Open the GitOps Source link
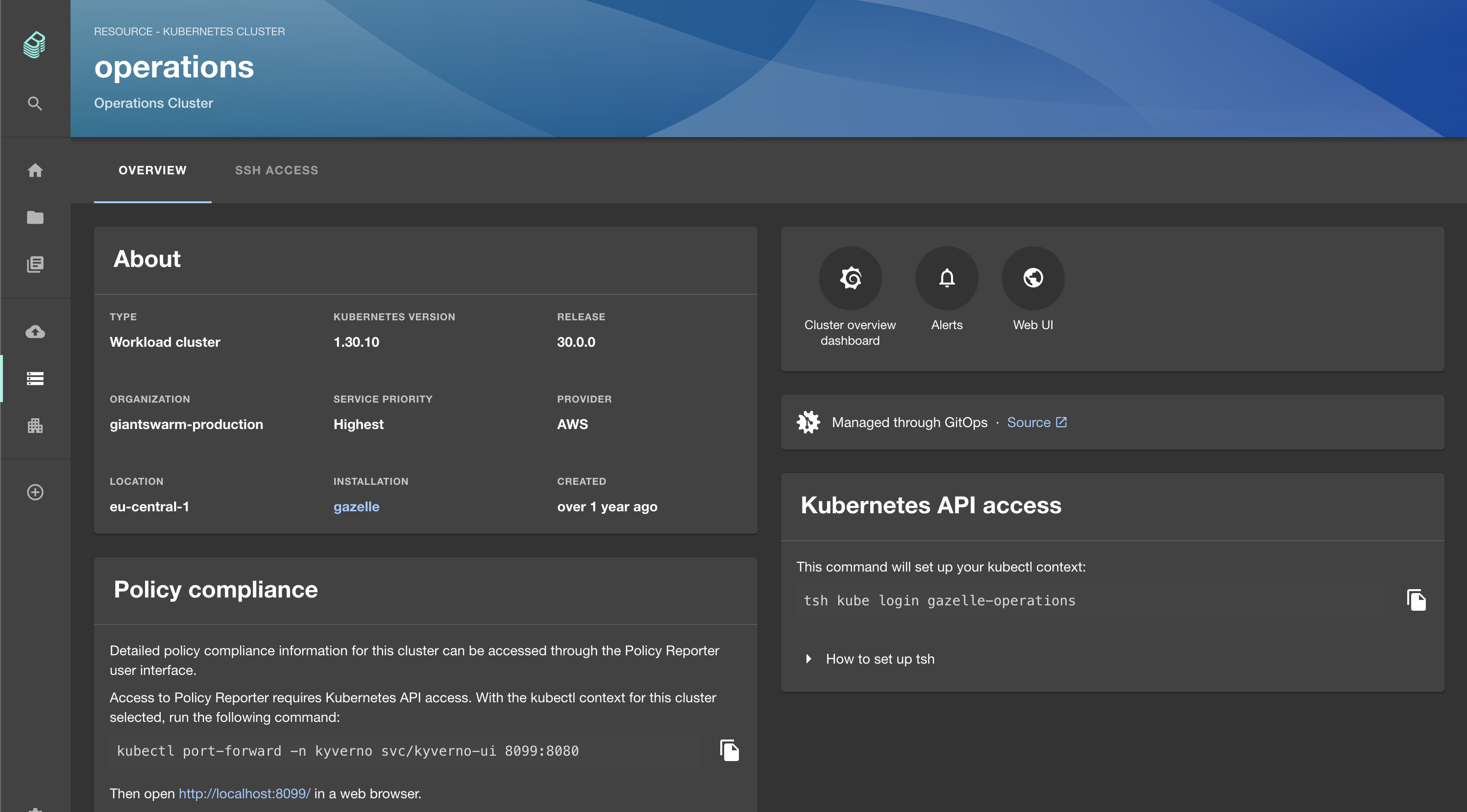 coord(1037,422)
